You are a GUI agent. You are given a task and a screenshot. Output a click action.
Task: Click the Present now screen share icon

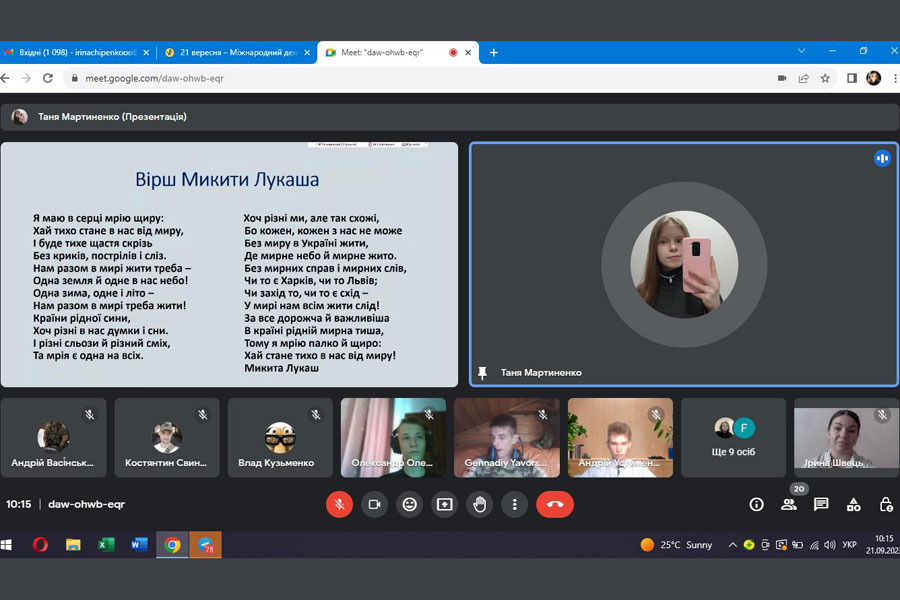point(444,504)
